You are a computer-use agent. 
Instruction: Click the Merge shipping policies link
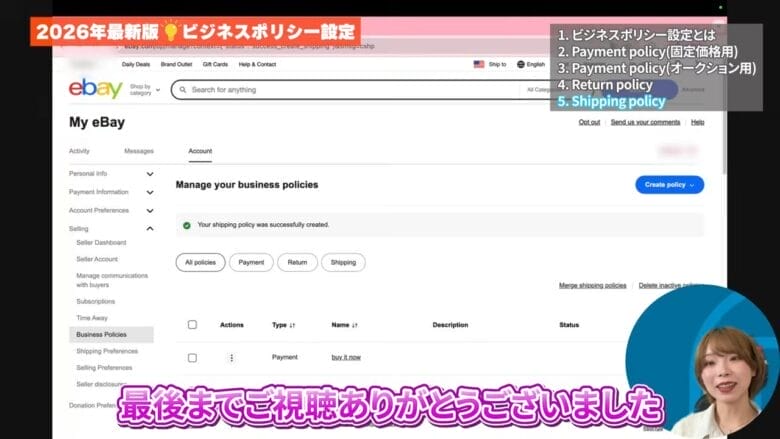coord(592,285)
